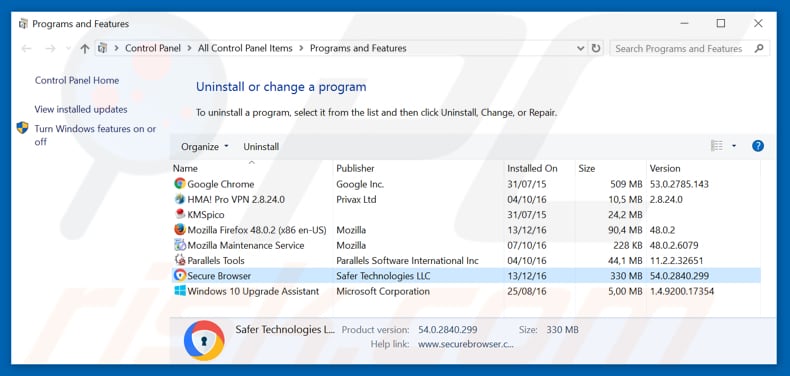
Task: Expand the view options dropdown arrow
Action: [x=734, y=146]
